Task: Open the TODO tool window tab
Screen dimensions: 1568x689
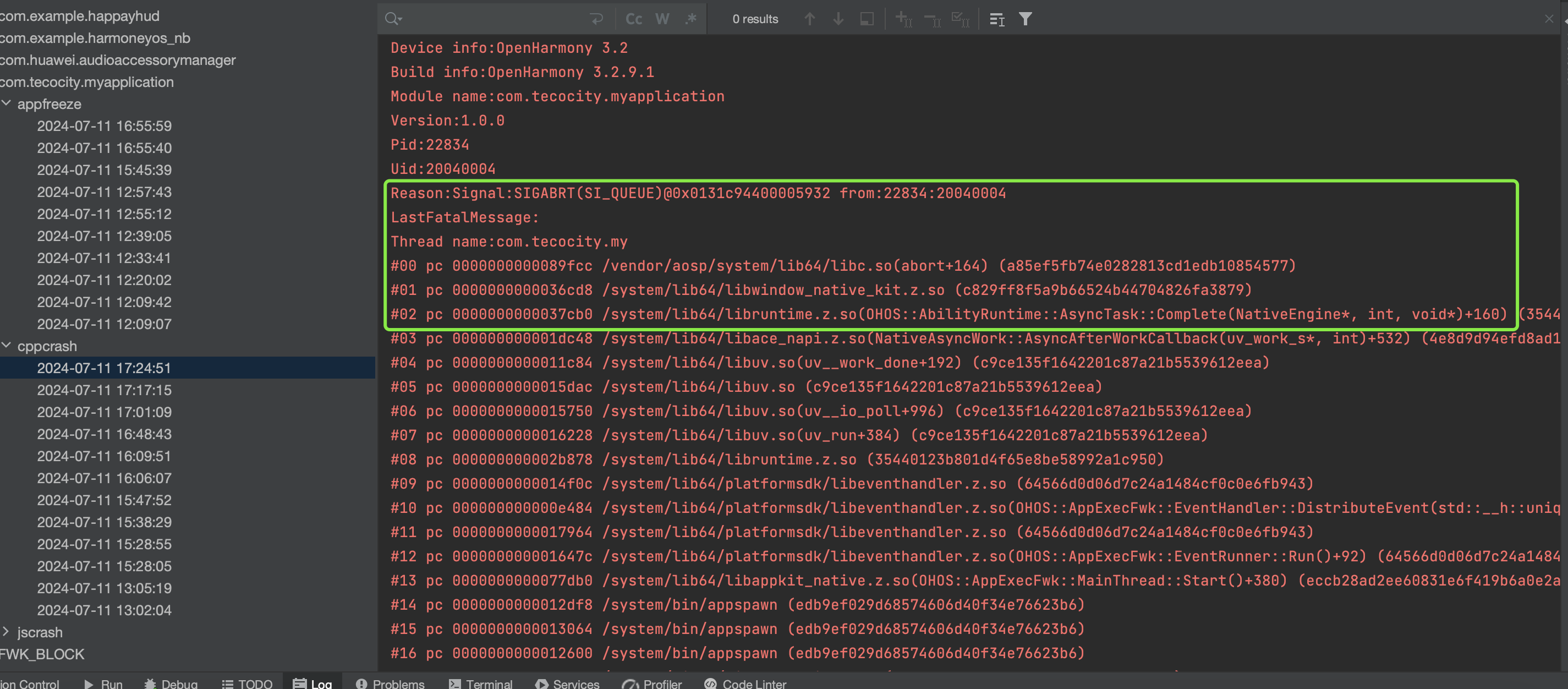Action: click(247, 683)
